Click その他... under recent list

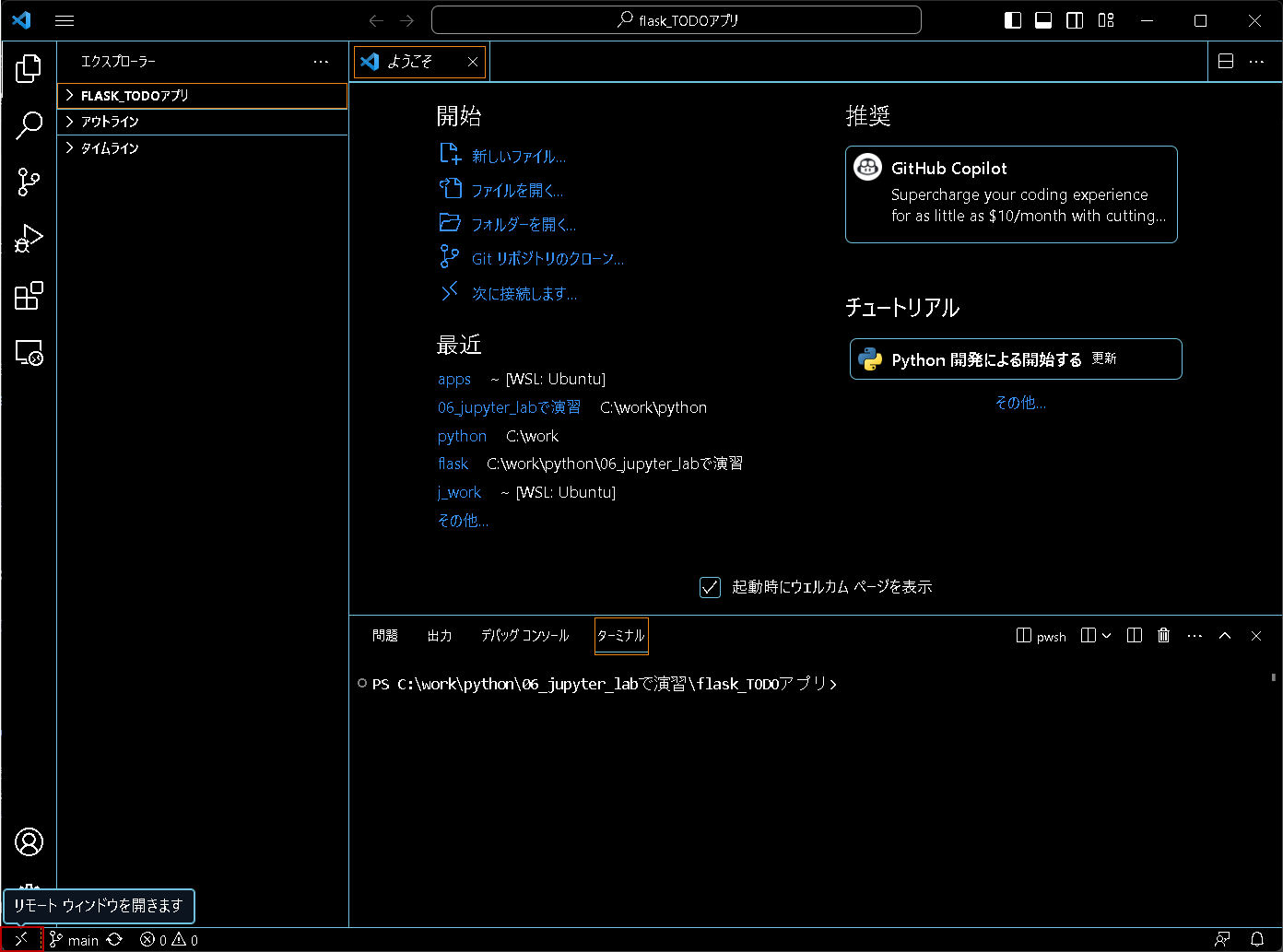coord(463,521)
